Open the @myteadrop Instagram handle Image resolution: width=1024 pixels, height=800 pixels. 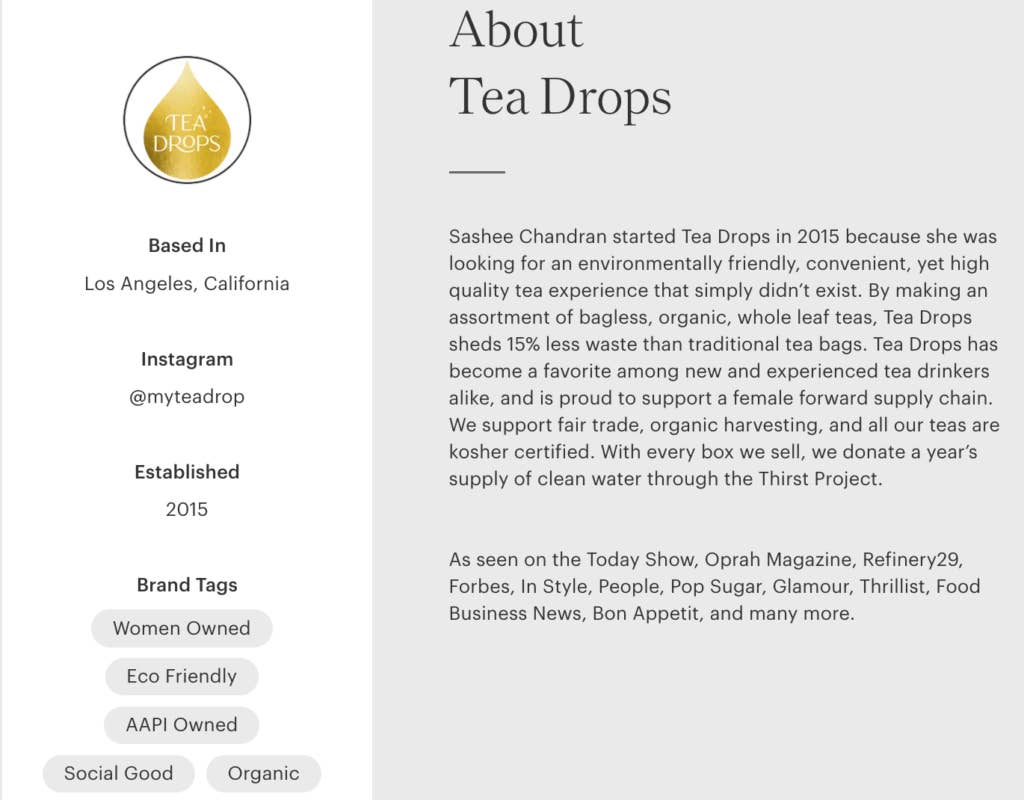click(187, 396)
